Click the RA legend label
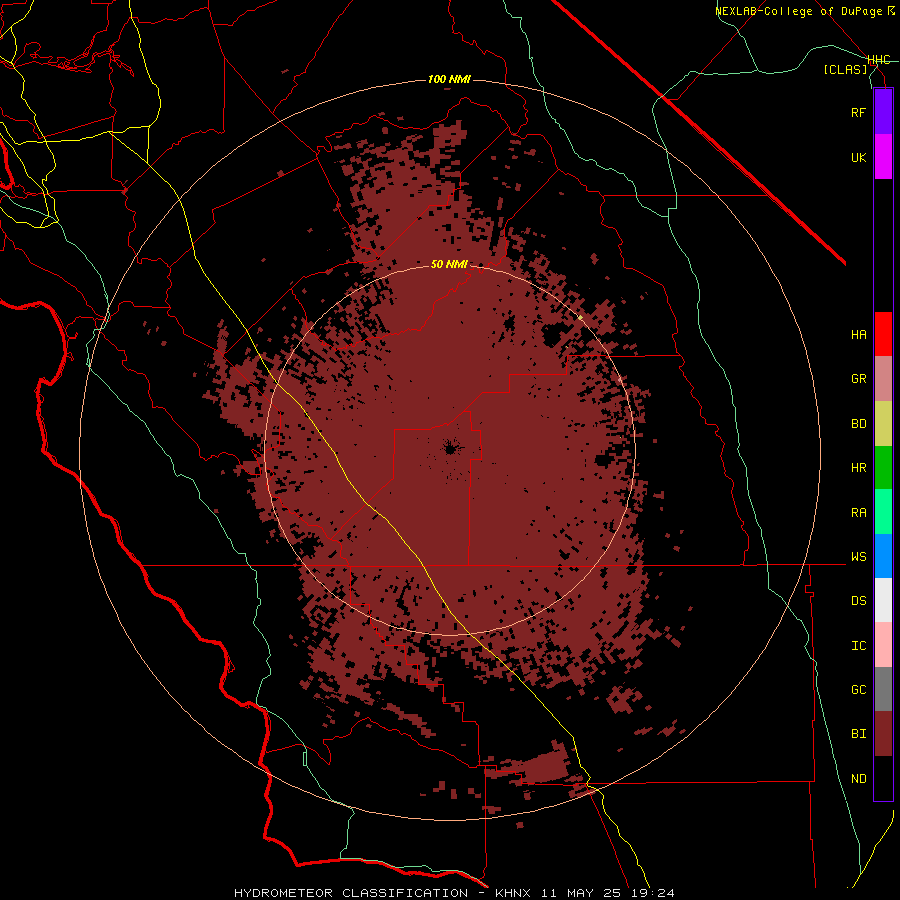Viewport: 900px width, 900px height. point(859,513)
